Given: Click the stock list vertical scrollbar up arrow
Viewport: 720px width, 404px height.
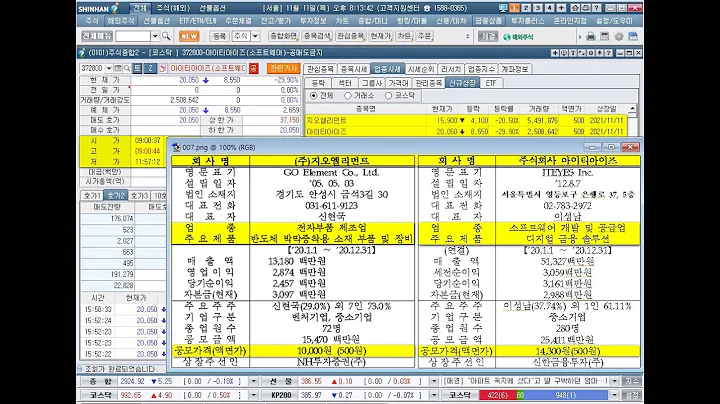Looking at the screenshot, I should [633, 109].
